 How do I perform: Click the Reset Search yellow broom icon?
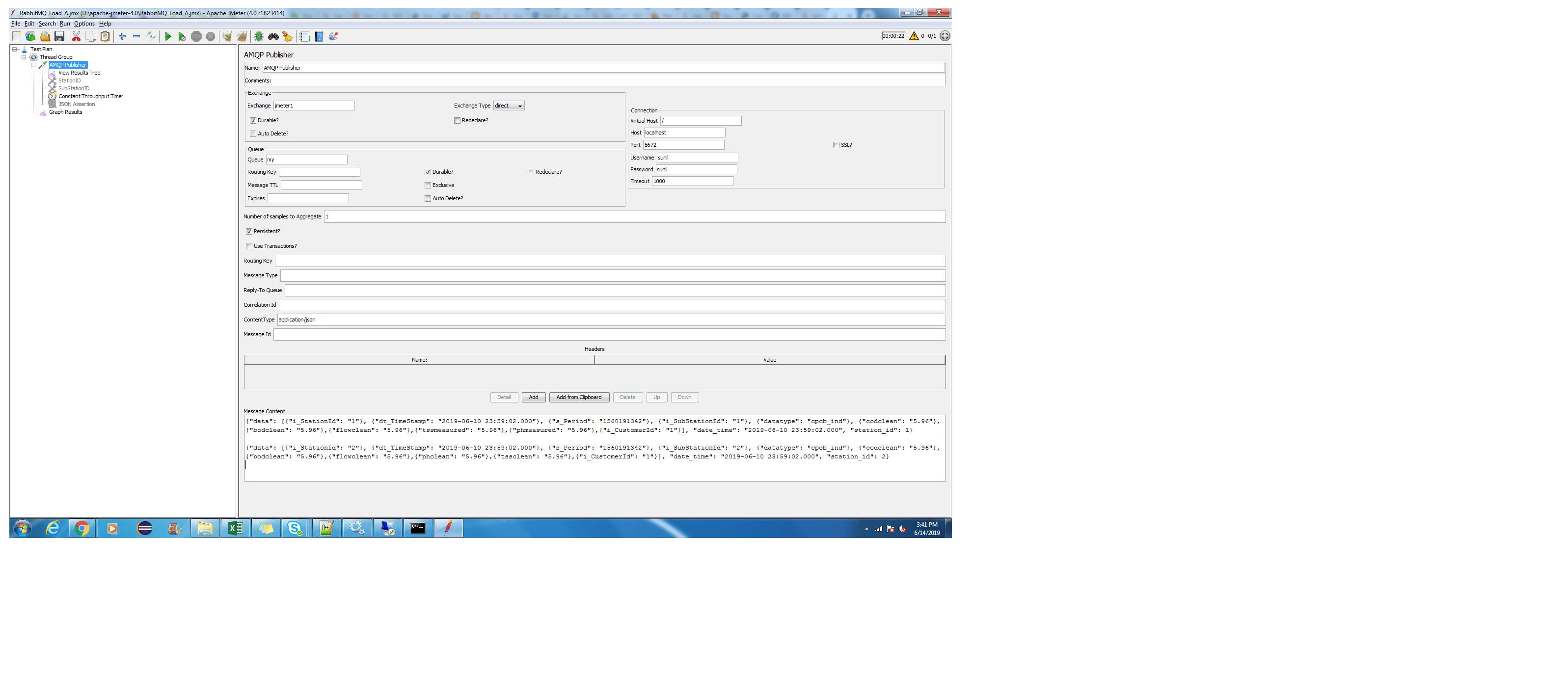coord(287,36)
